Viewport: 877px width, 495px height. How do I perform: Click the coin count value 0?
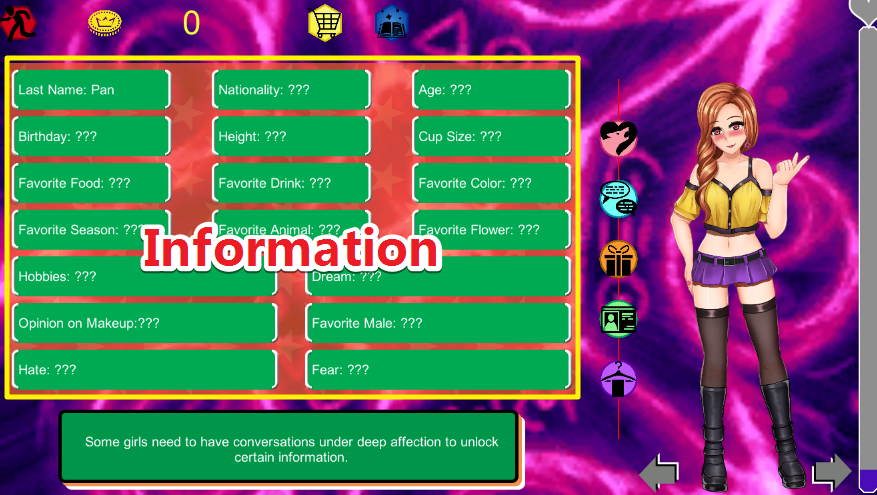[x=191, y=23]
